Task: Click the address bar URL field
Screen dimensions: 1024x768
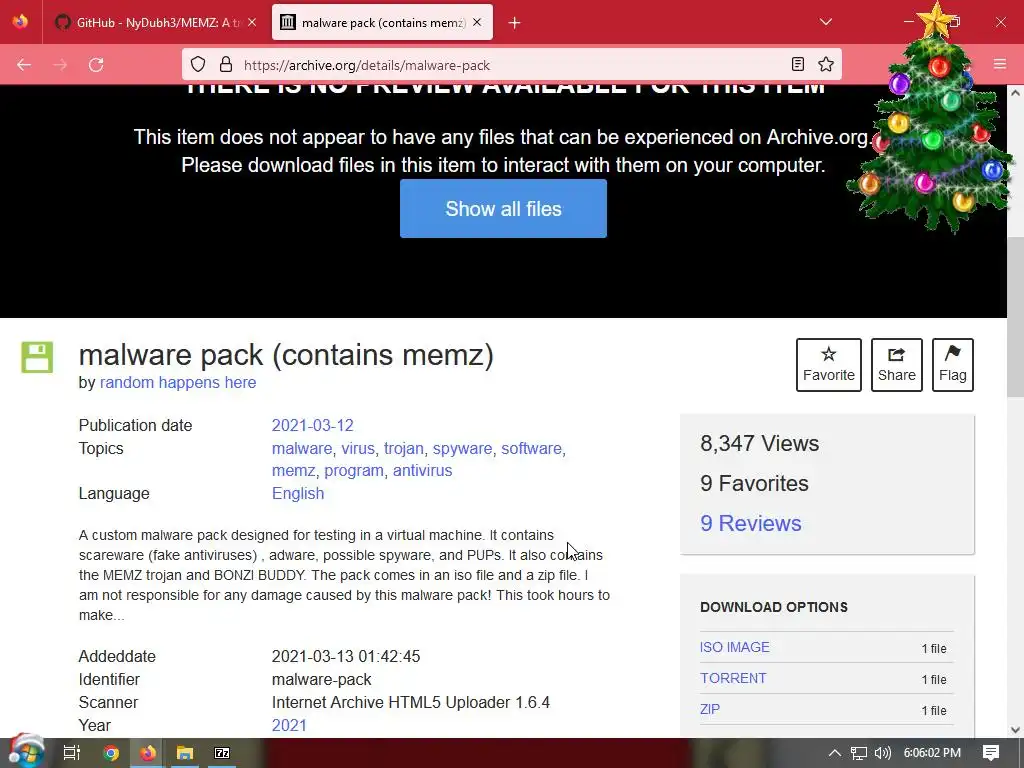Action: (513, 65)
